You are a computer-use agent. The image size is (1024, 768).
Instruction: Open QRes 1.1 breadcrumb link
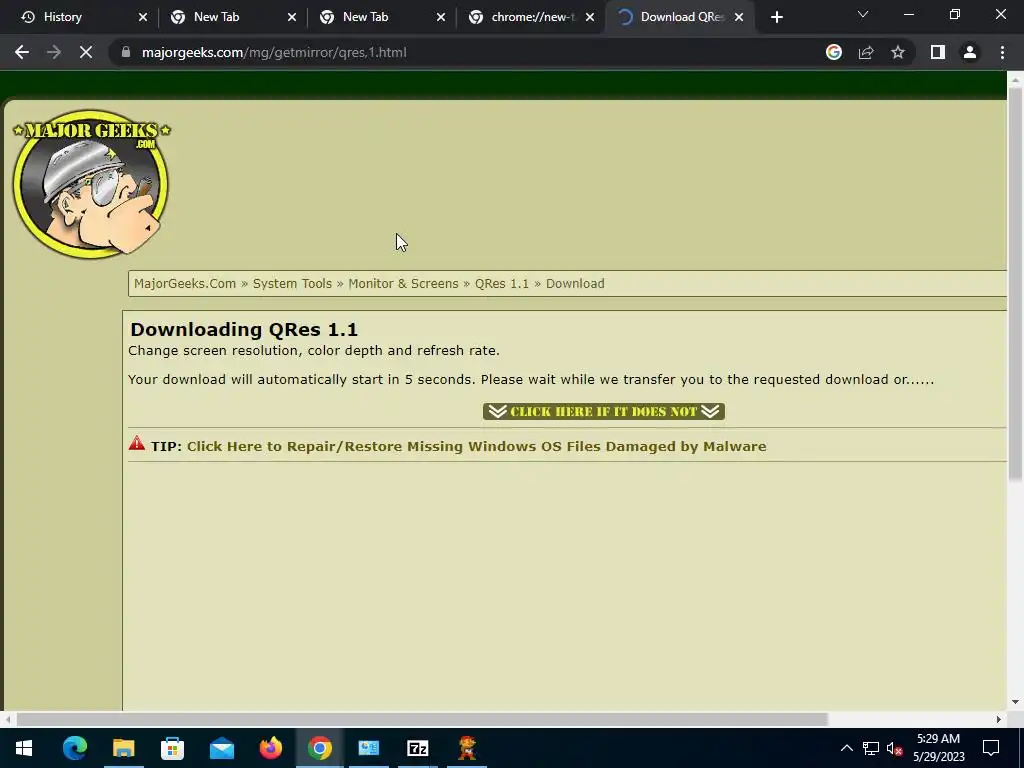(502, 283)
